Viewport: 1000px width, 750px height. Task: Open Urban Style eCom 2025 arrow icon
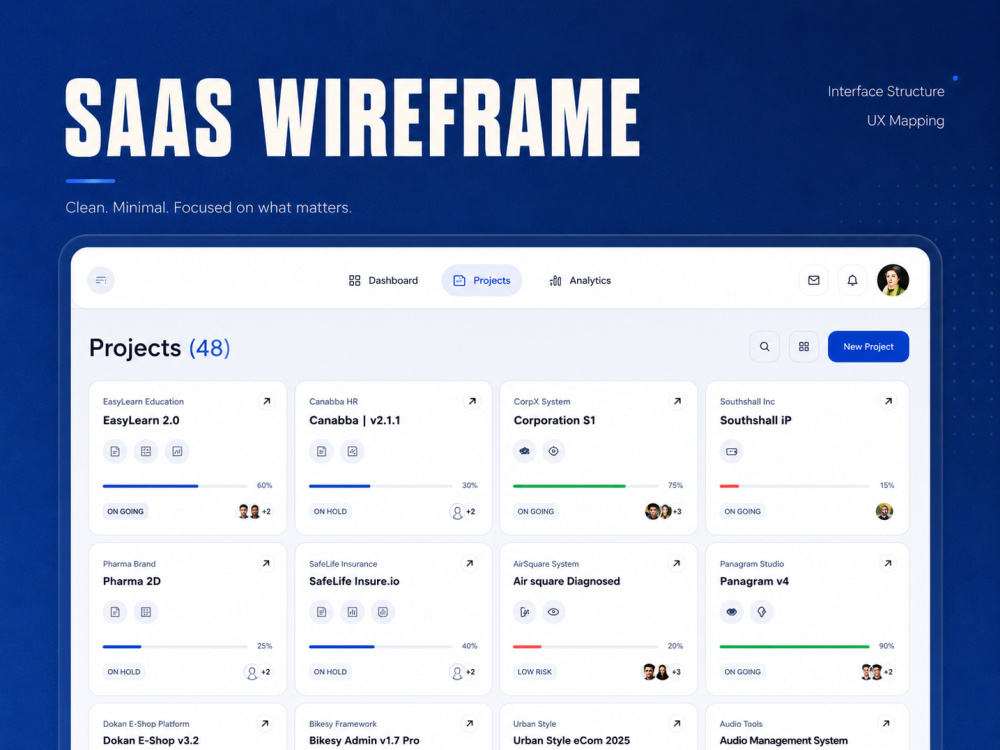coord(677,723)
